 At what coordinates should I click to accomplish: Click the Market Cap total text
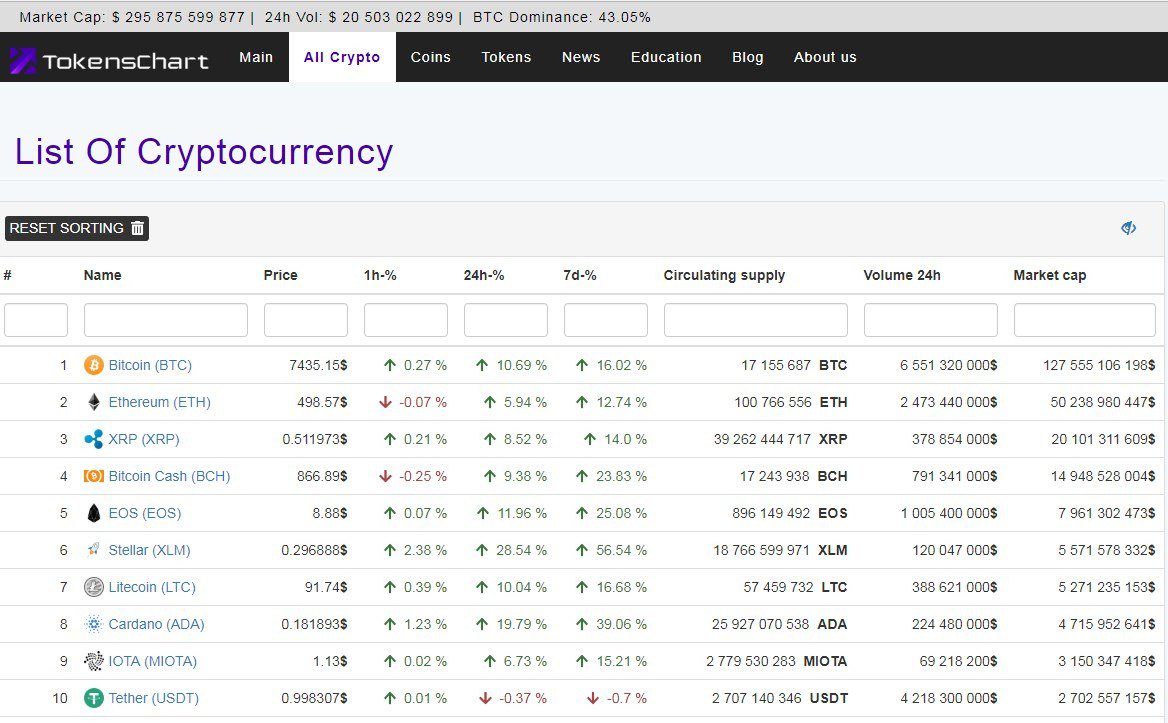(x=132, y=17)
